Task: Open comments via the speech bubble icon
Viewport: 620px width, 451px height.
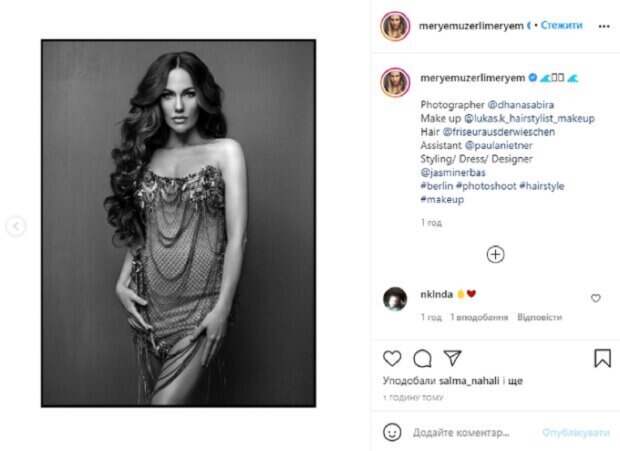Action: tap(422, 359)
